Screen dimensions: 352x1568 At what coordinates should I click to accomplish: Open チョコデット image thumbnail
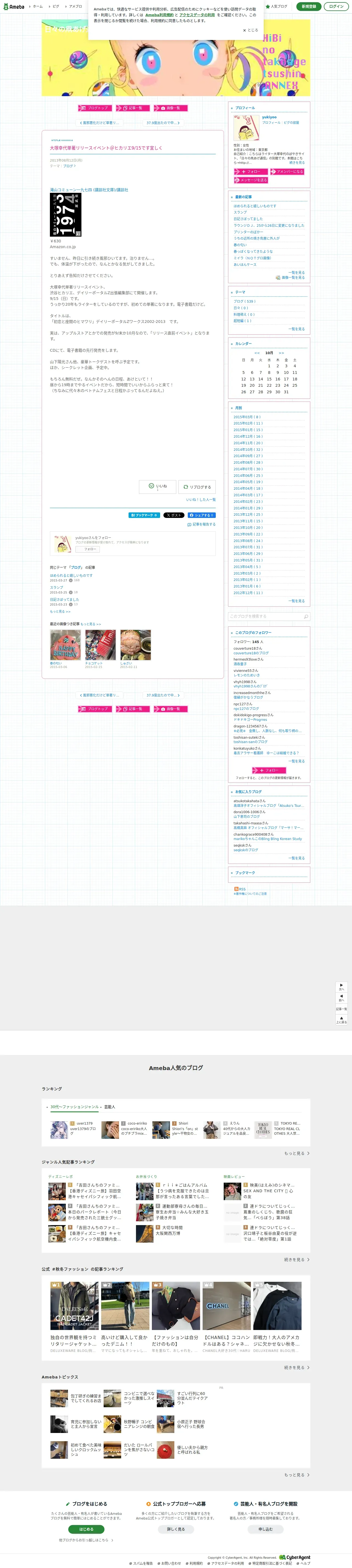click(101, 645)
